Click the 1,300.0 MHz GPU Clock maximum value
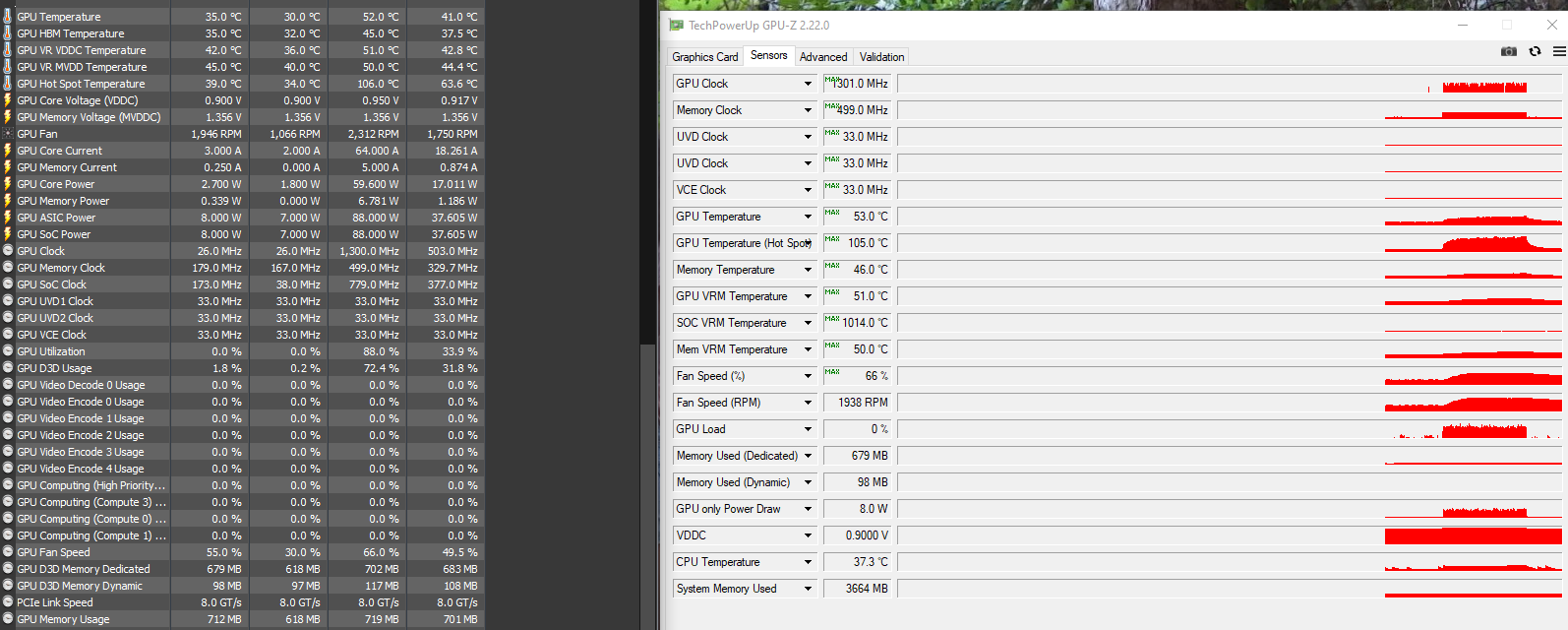 (369, 251)
